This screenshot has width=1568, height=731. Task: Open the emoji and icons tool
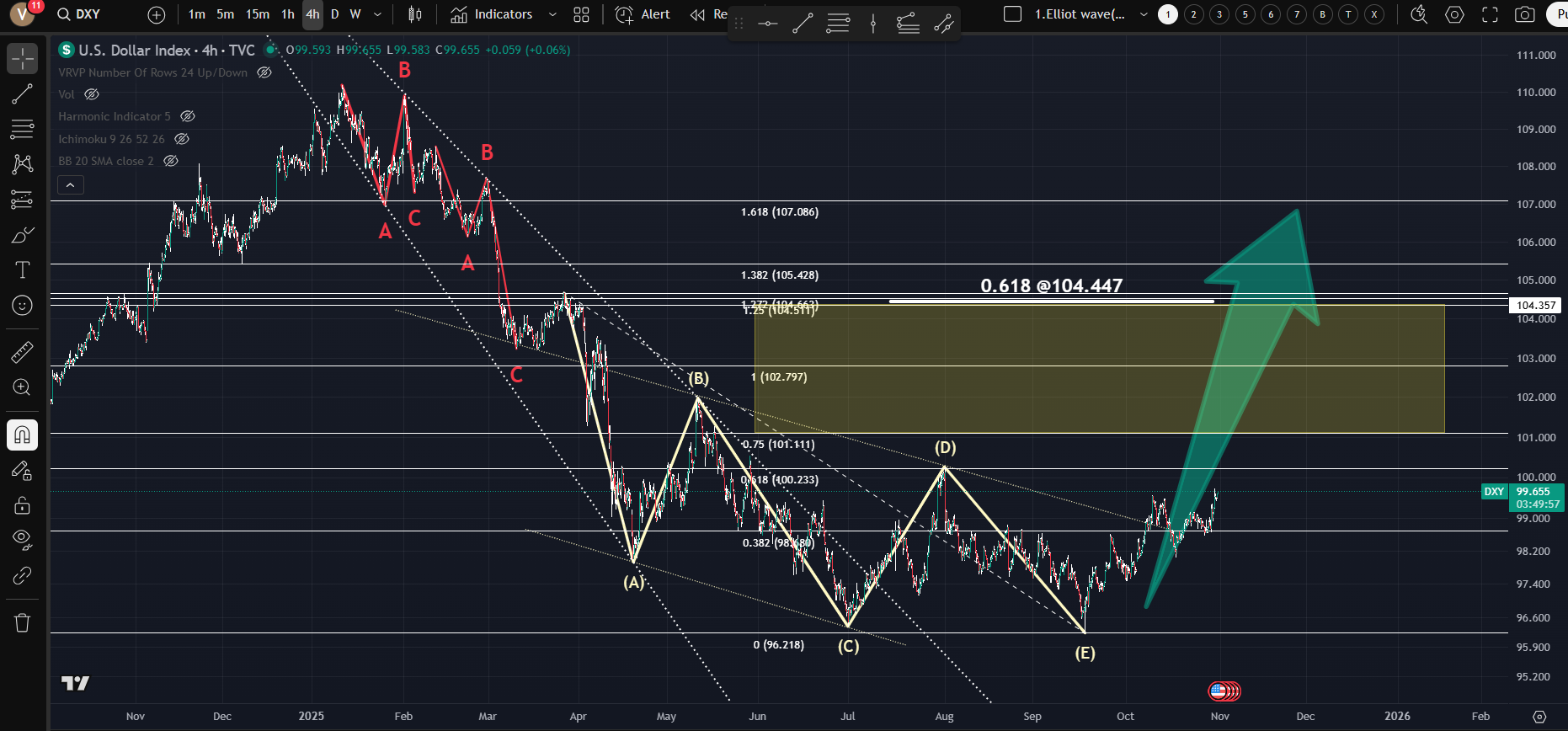(x=22, y=306)
